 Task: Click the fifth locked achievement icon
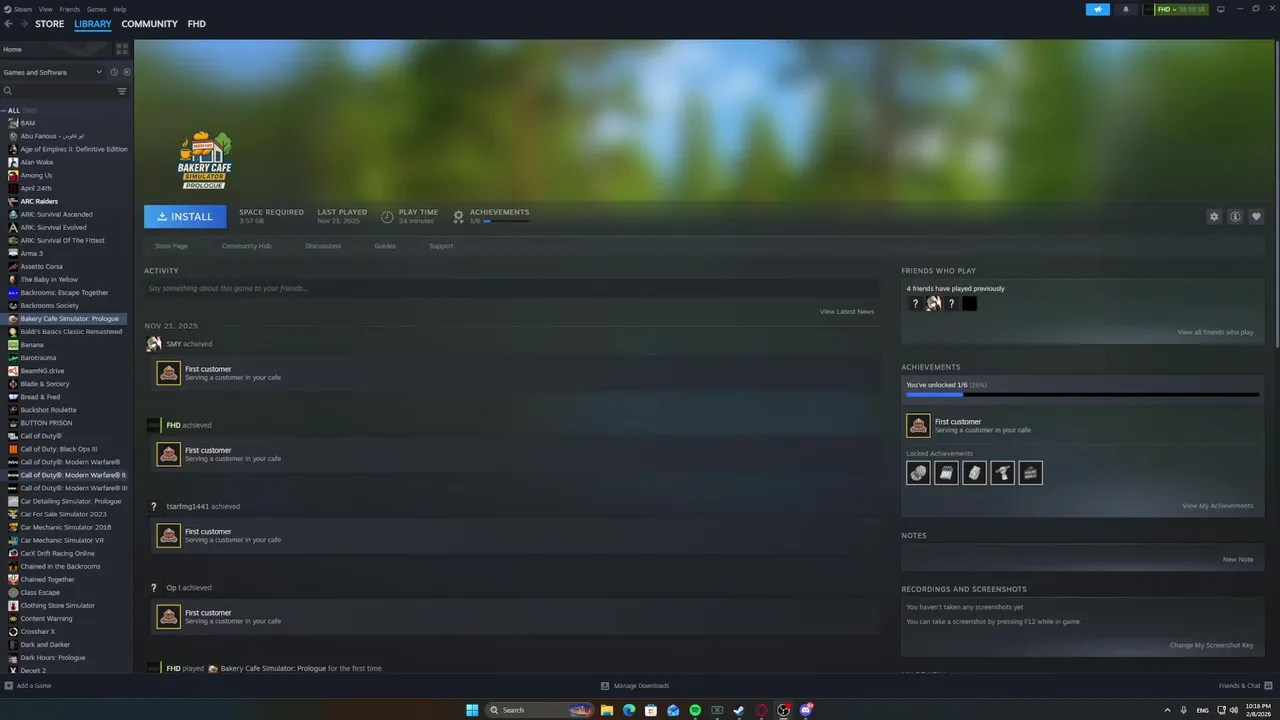tap(1030, 473)
